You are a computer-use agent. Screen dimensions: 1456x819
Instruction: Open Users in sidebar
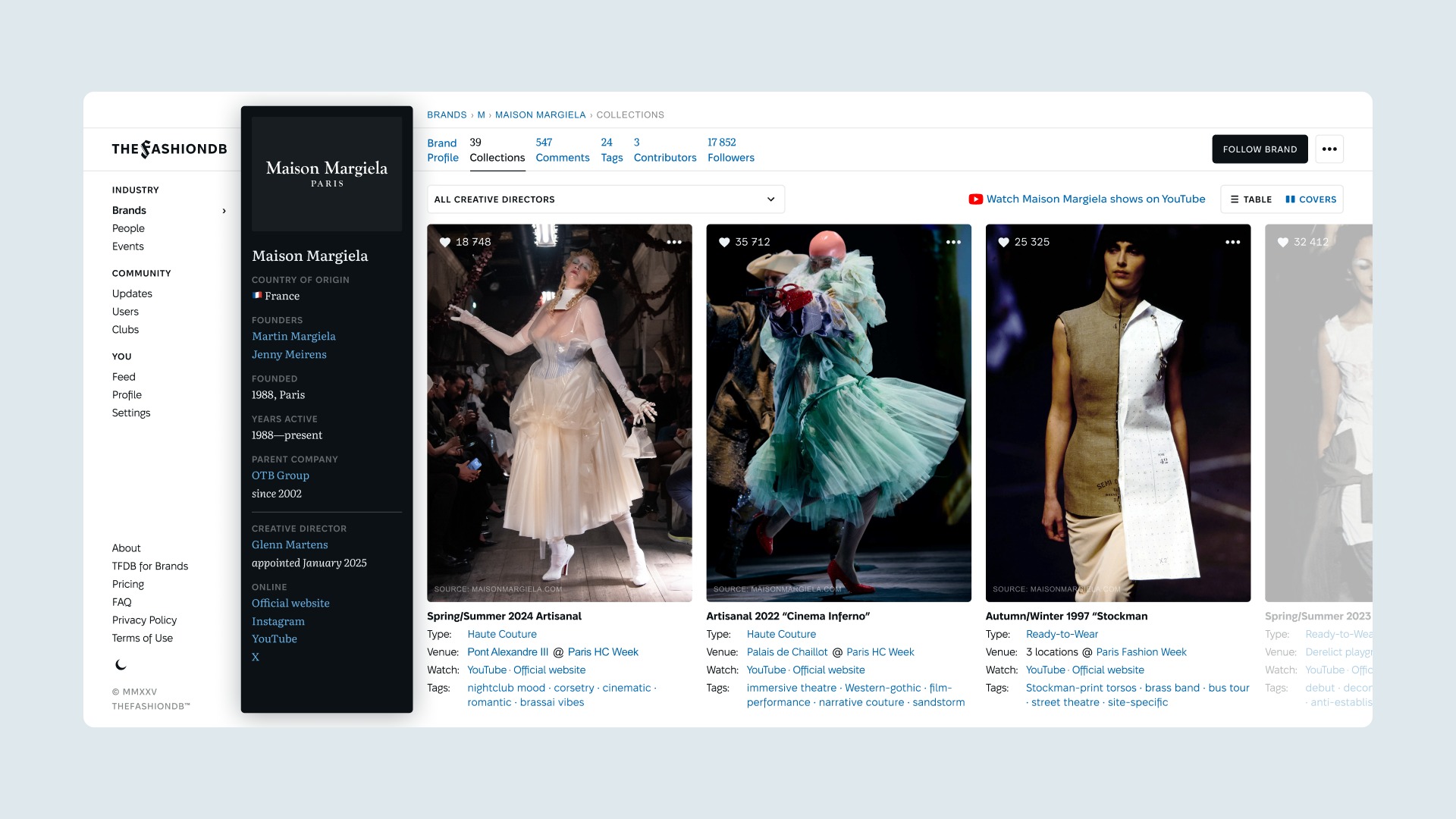tap(125, 312)
